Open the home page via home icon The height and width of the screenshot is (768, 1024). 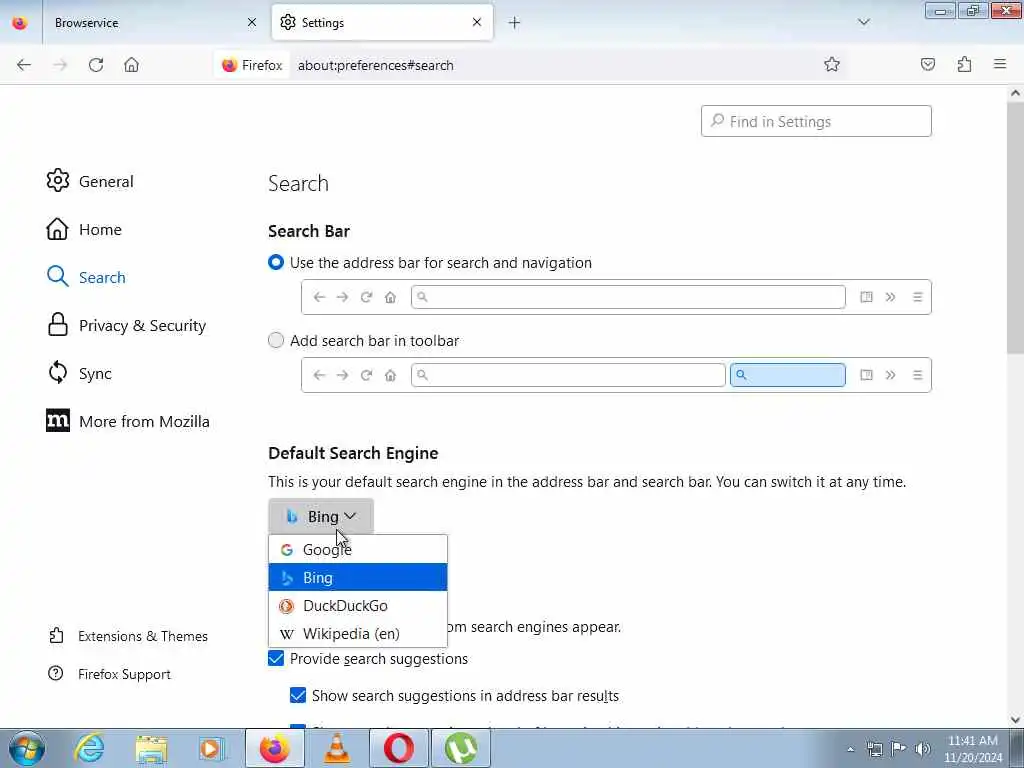point(131,65)
